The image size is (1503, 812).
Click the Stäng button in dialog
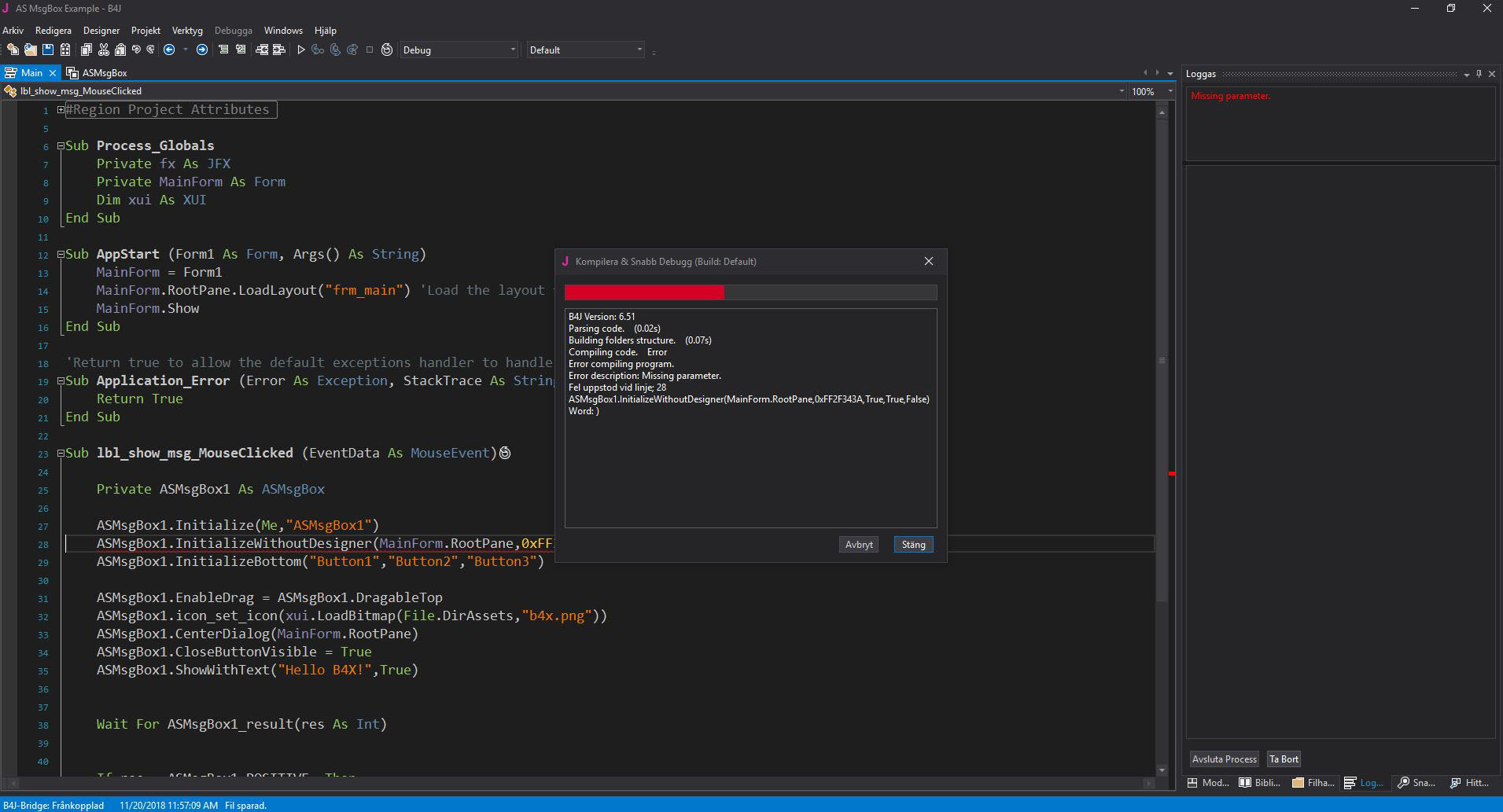913,545
